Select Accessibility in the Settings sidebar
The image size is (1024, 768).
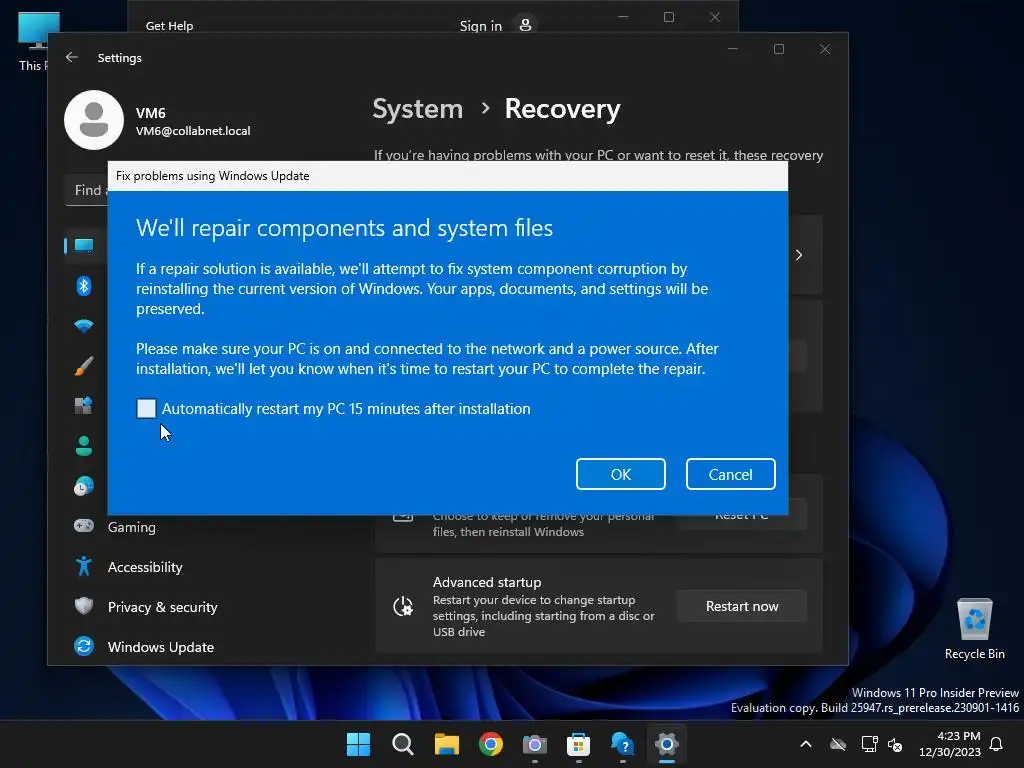145,567
